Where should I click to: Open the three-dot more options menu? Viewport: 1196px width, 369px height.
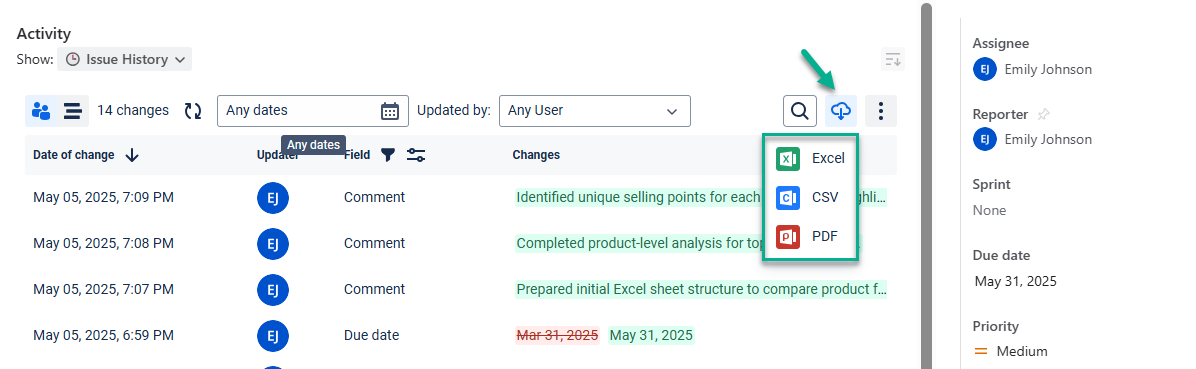tap(881, 111)
